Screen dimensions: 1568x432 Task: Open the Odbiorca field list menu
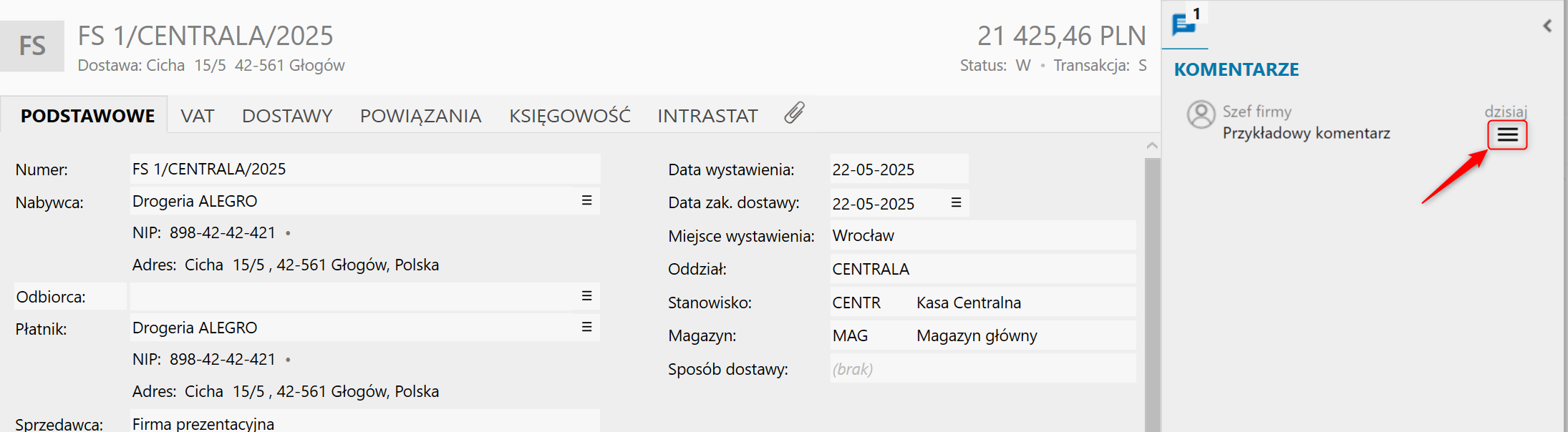pyautogui.click(x=586, y=296)
